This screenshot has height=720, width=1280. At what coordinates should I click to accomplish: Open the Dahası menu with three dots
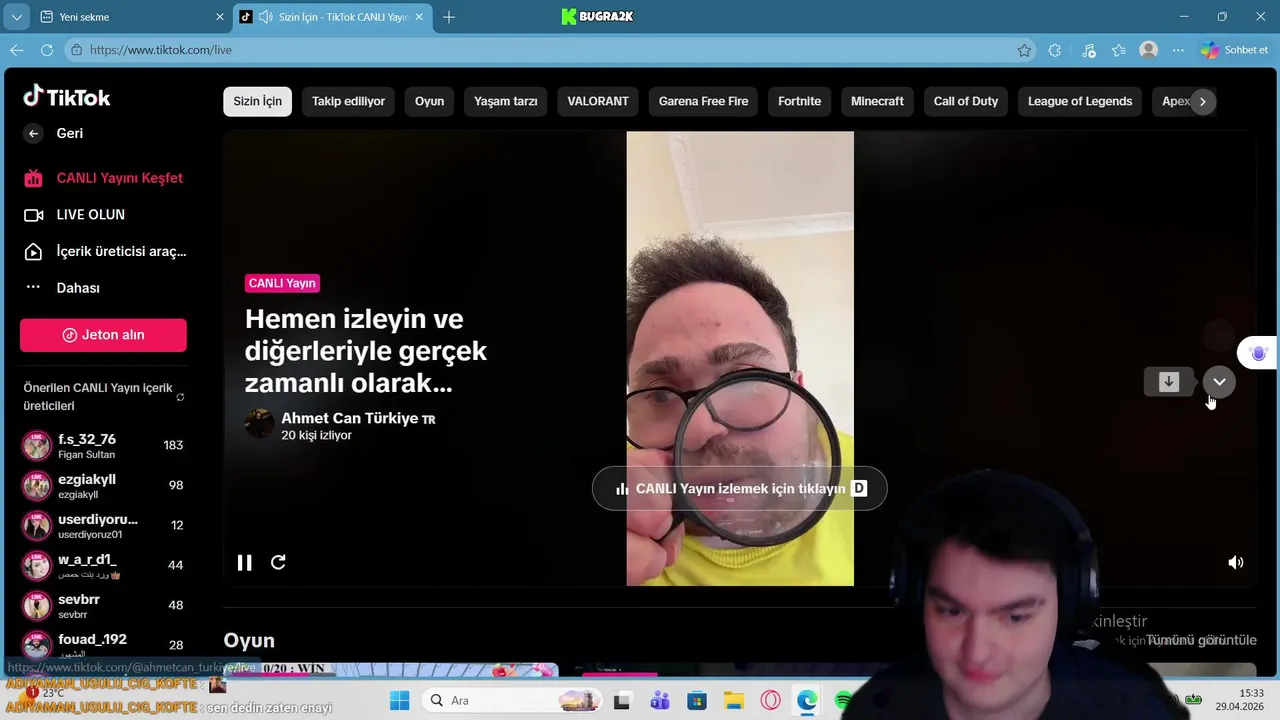62,288
